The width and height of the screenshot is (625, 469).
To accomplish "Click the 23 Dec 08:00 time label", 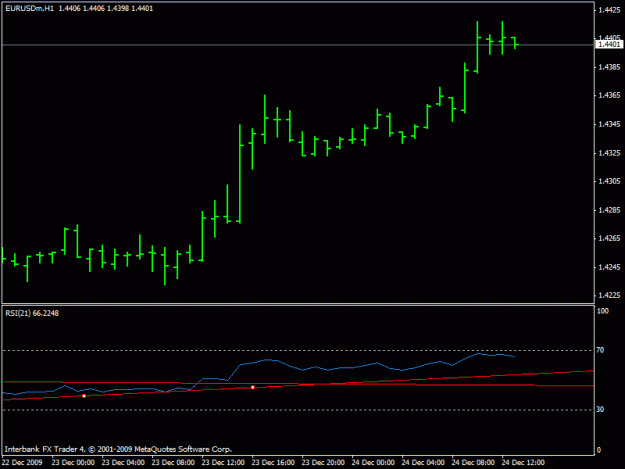I will [173, 463].
